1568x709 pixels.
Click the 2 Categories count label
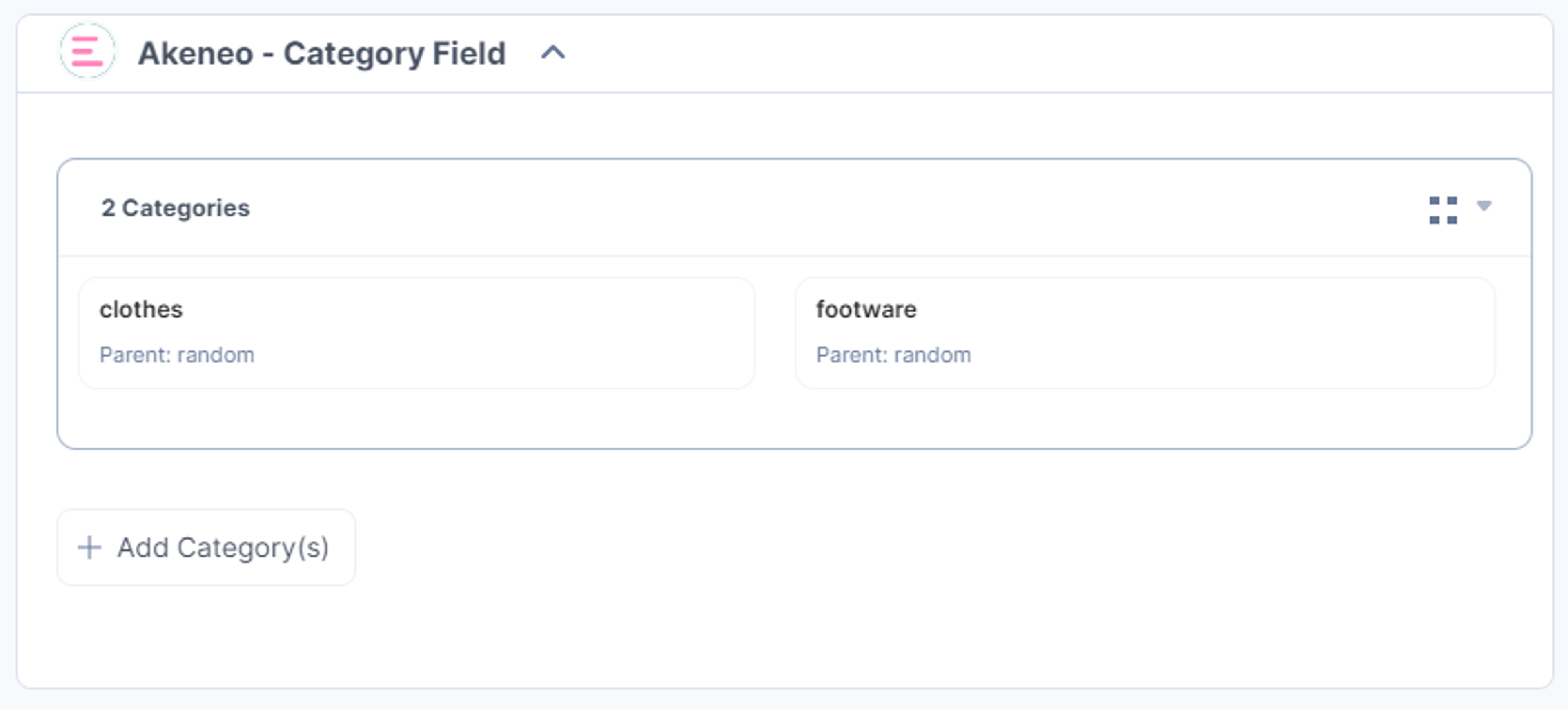click(175, 208)
